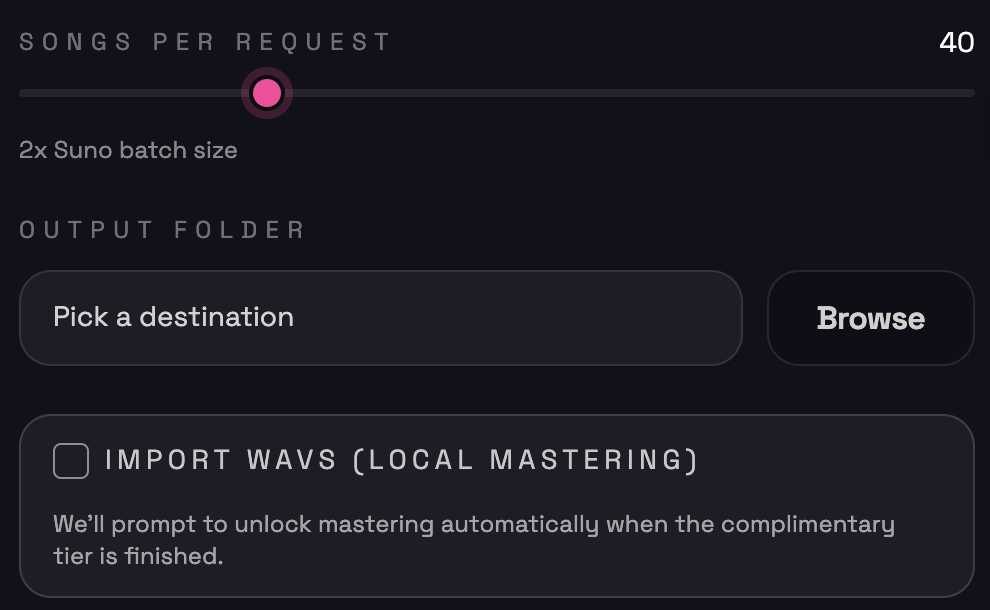Click the right end of the destination field
Image resolution: width=990 pixels, height=610 pixels.
click(715, 318)
